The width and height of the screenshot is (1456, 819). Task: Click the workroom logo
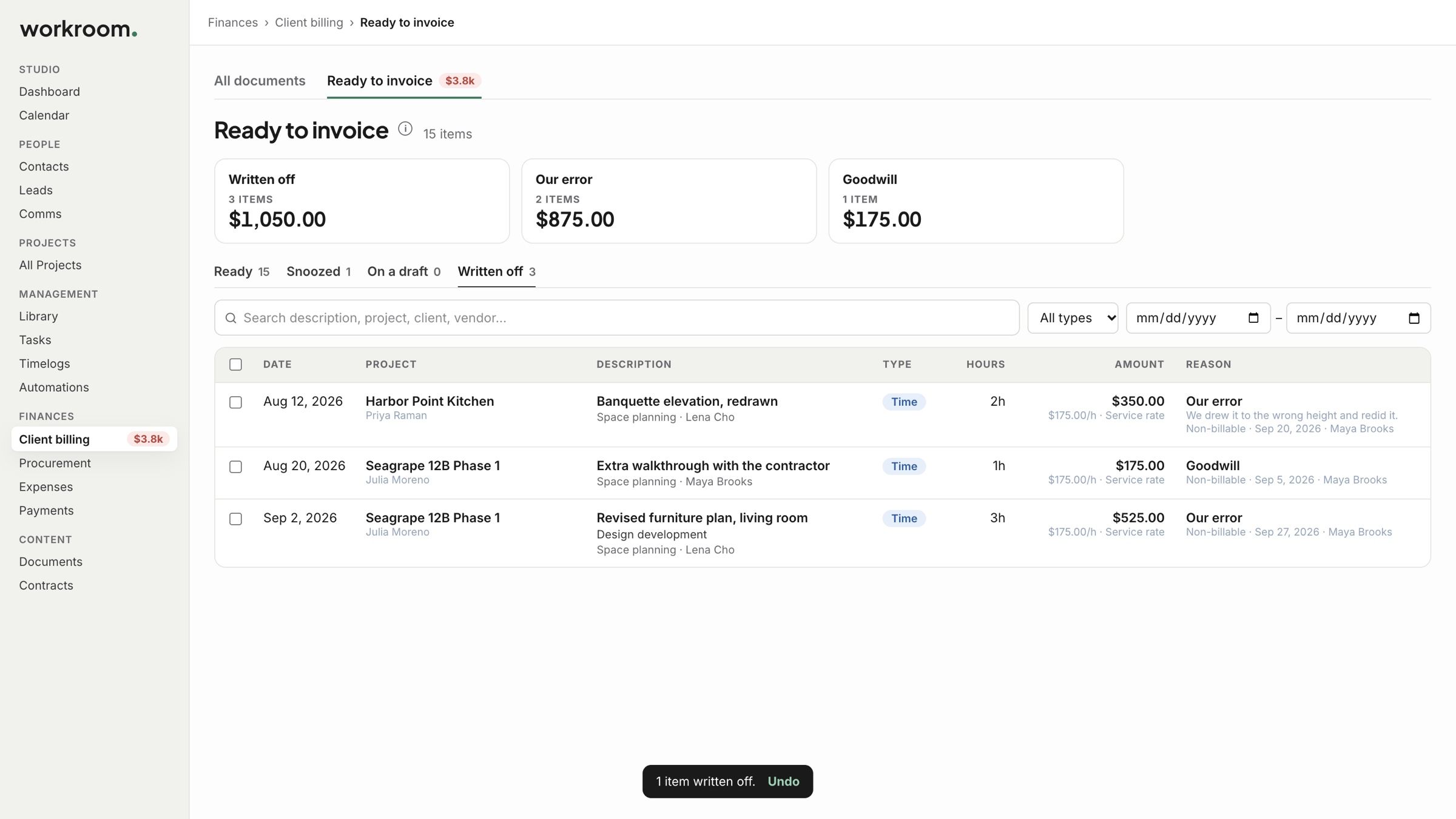pos(78,29)
